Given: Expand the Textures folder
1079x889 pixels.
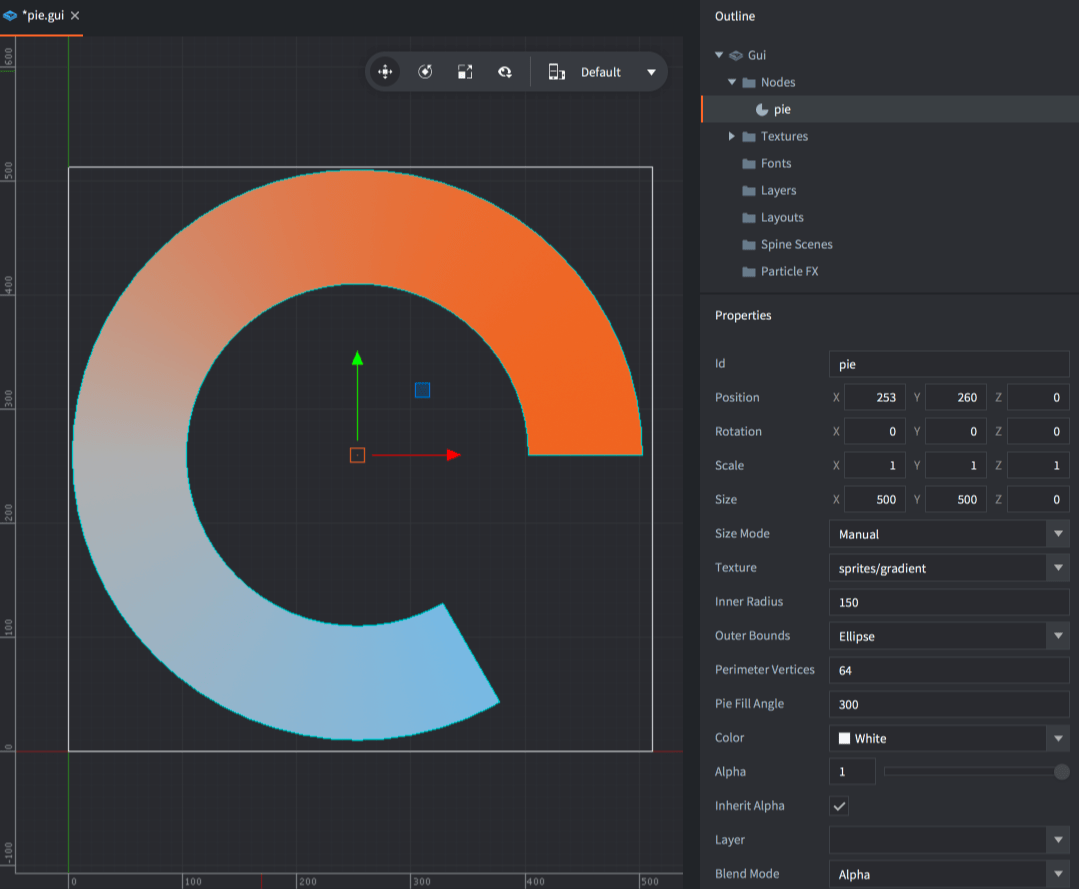Looking at the screenshot, I should coord(732,136).
